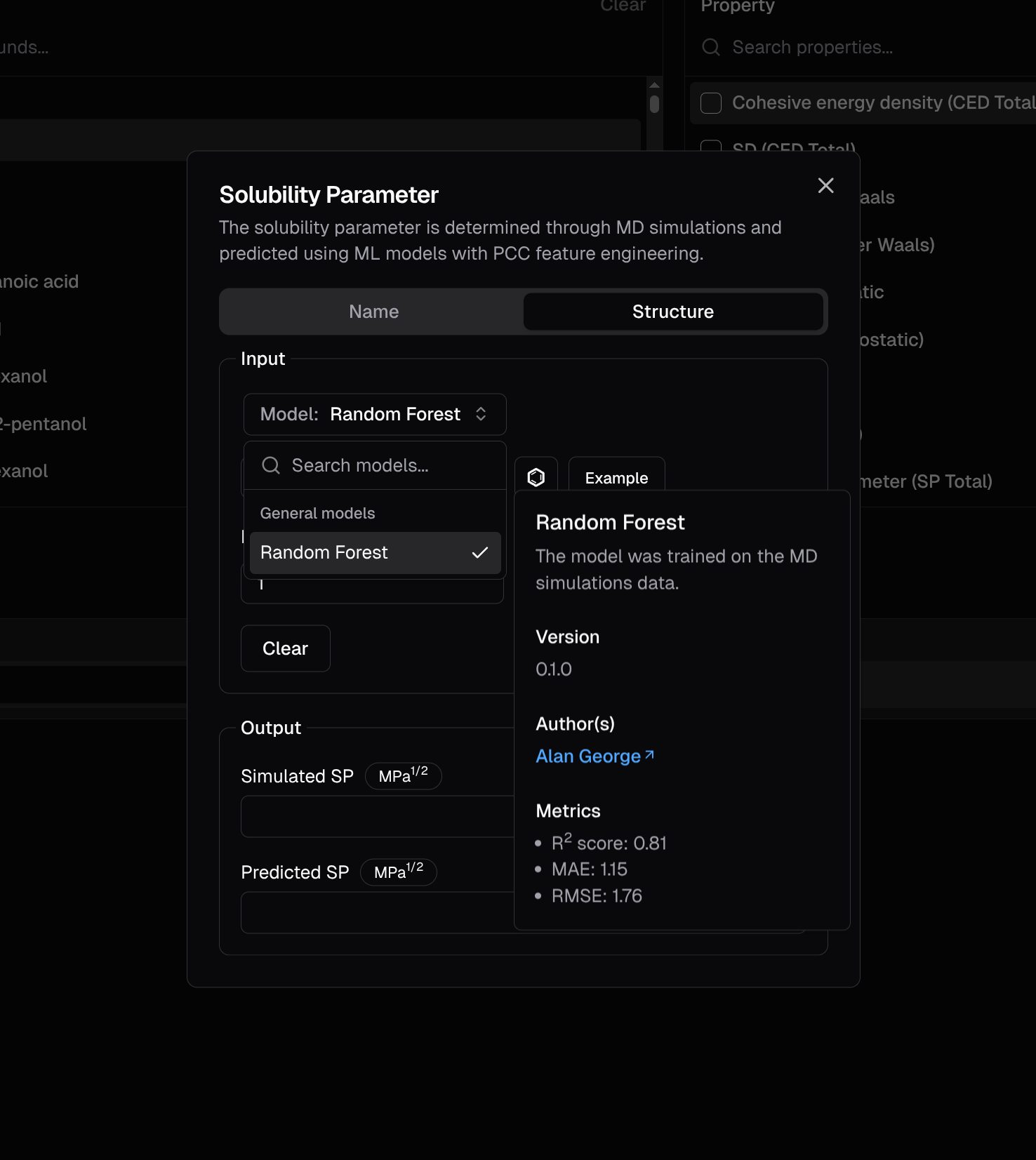The height and width of the screenshot is (1160, 1036).
Task: Switch to the Name tab
Action: (x=373, y=312)
